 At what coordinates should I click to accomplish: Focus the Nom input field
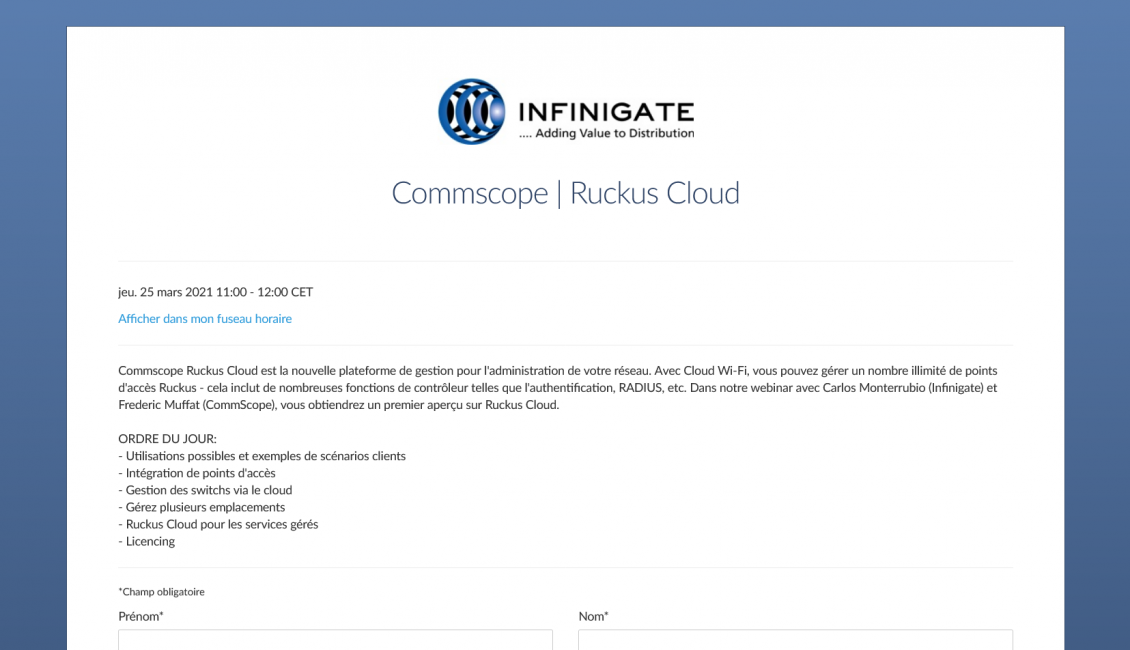point(796,640)
